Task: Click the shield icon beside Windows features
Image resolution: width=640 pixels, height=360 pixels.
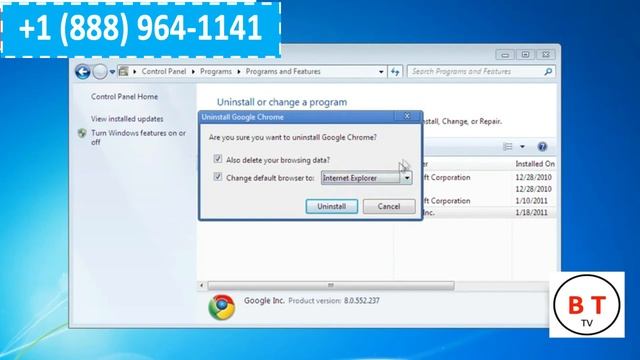Action: click(x=82, y=133)
